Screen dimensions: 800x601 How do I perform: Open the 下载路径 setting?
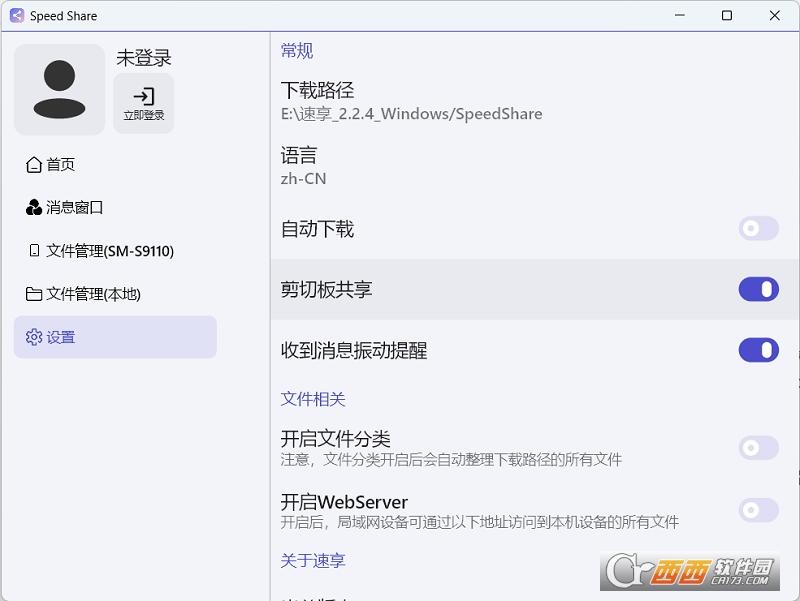tap(411, 101)
